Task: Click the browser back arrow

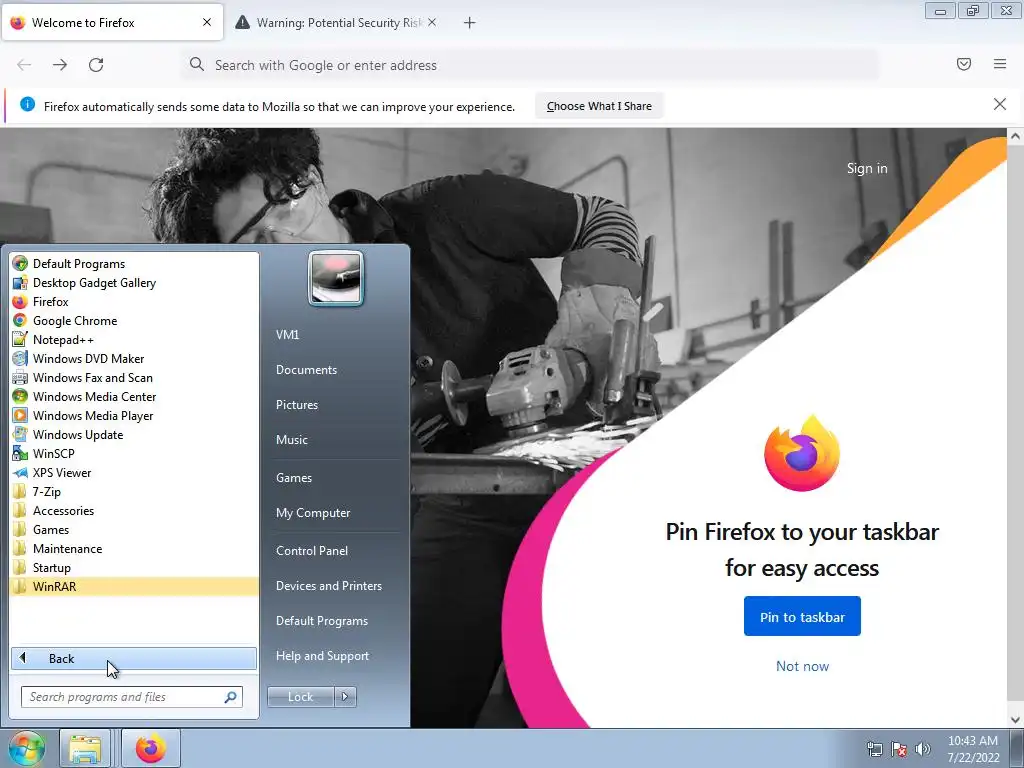Action: click(x=24, y=65)
